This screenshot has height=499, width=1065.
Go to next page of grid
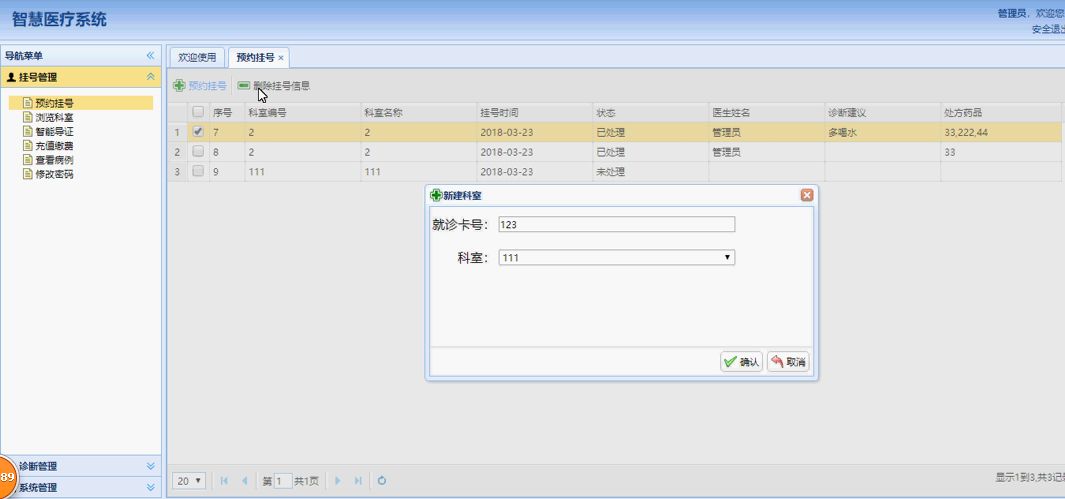338,481
